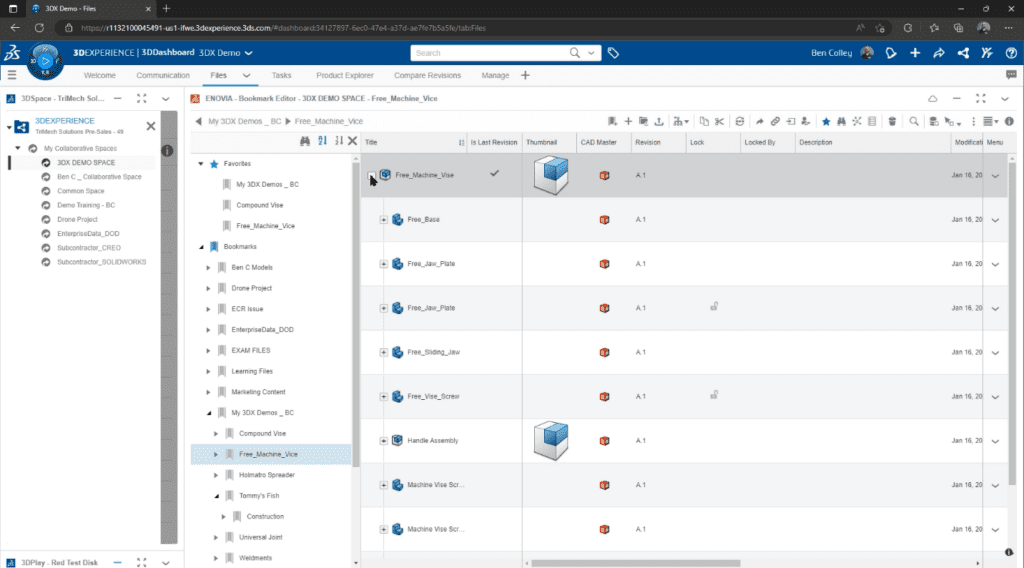The image size is (1024, 568).
Task: Switch to the Communication tab
Action: [x=163, y=75]
